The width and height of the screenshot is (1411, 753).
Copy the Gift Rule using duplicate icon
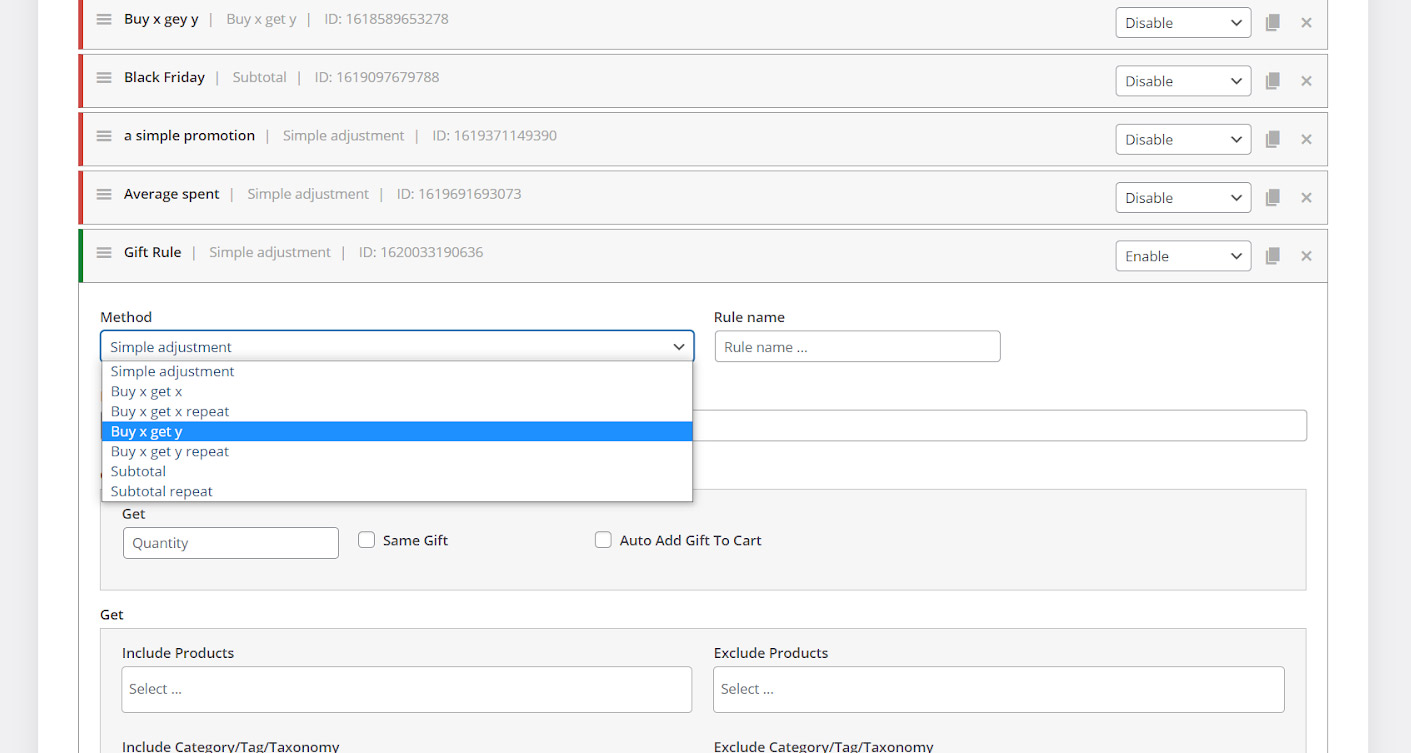[x=1272, y=256]
